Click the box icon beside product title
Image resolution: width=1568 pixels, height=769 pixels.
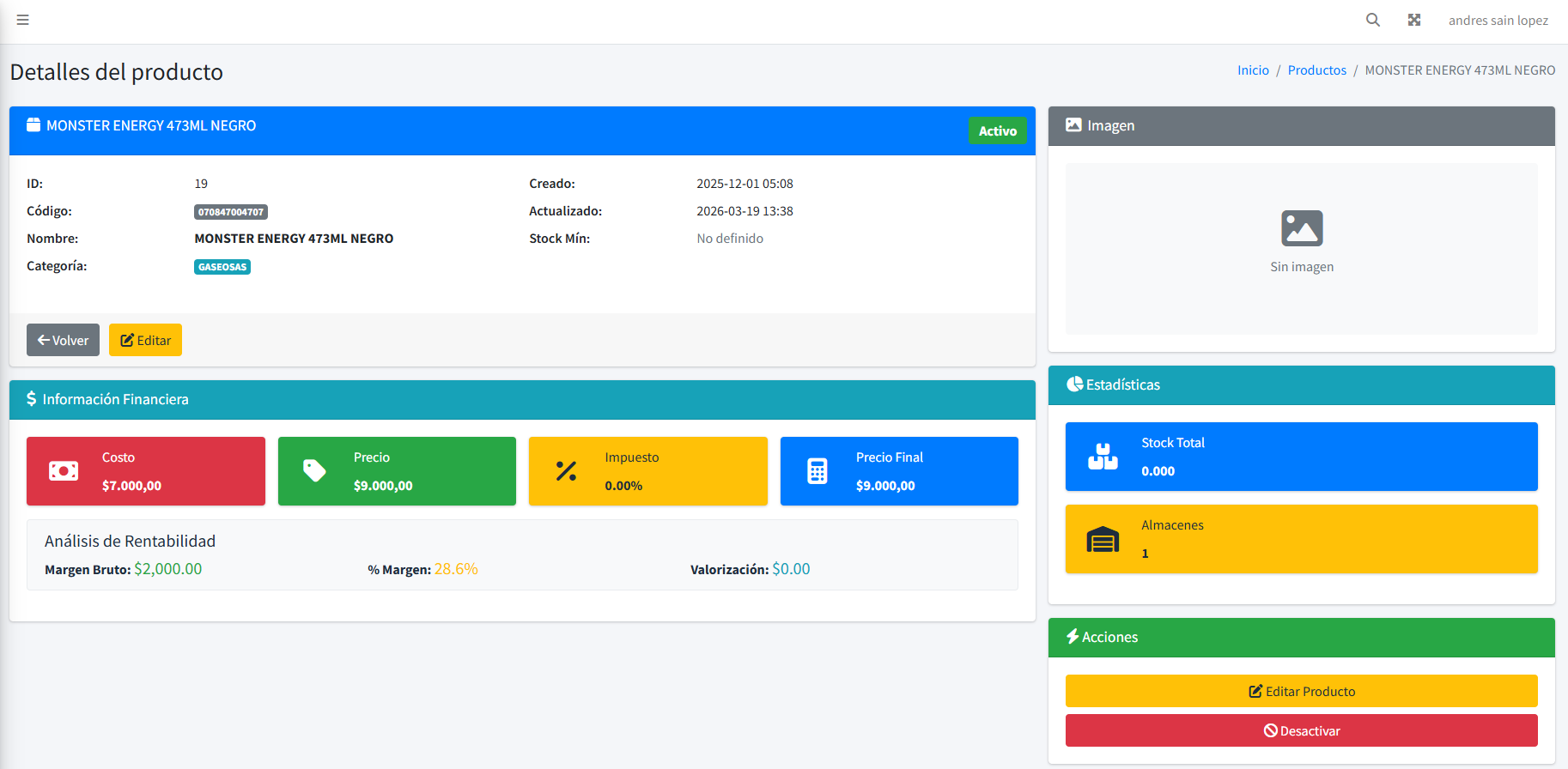33,125
